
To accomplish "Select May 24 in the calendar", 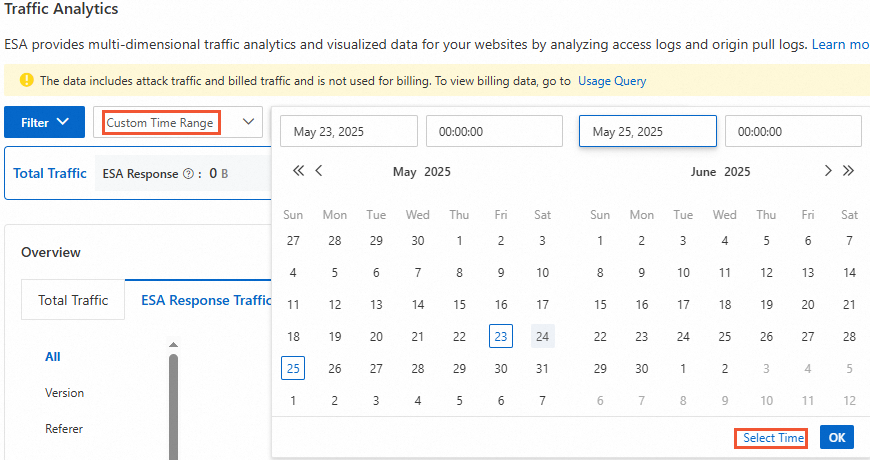I will [x=542, y=337].
